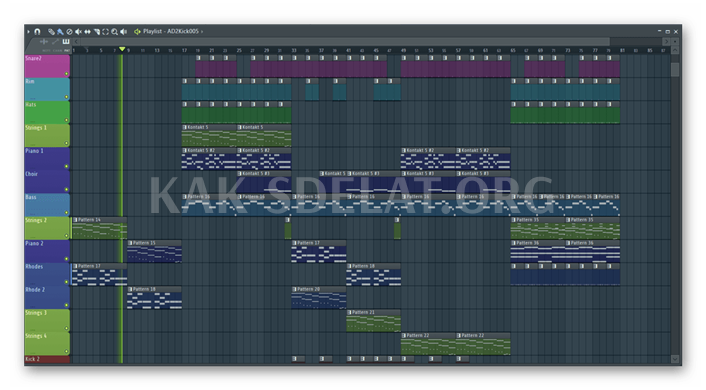Mute the Bass track green dot
706x390 pixels.
click(x=66, y=213)
